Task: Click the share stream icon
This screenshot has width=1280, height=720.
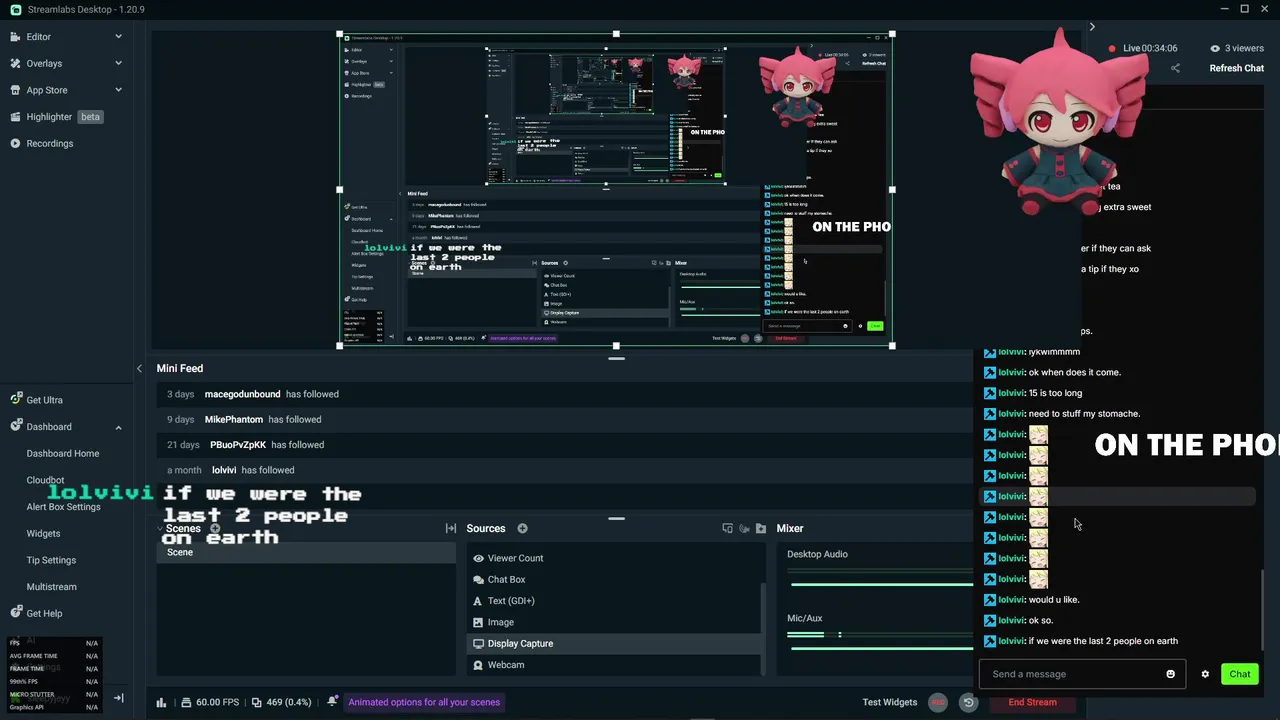Action: coord(1175,68)
